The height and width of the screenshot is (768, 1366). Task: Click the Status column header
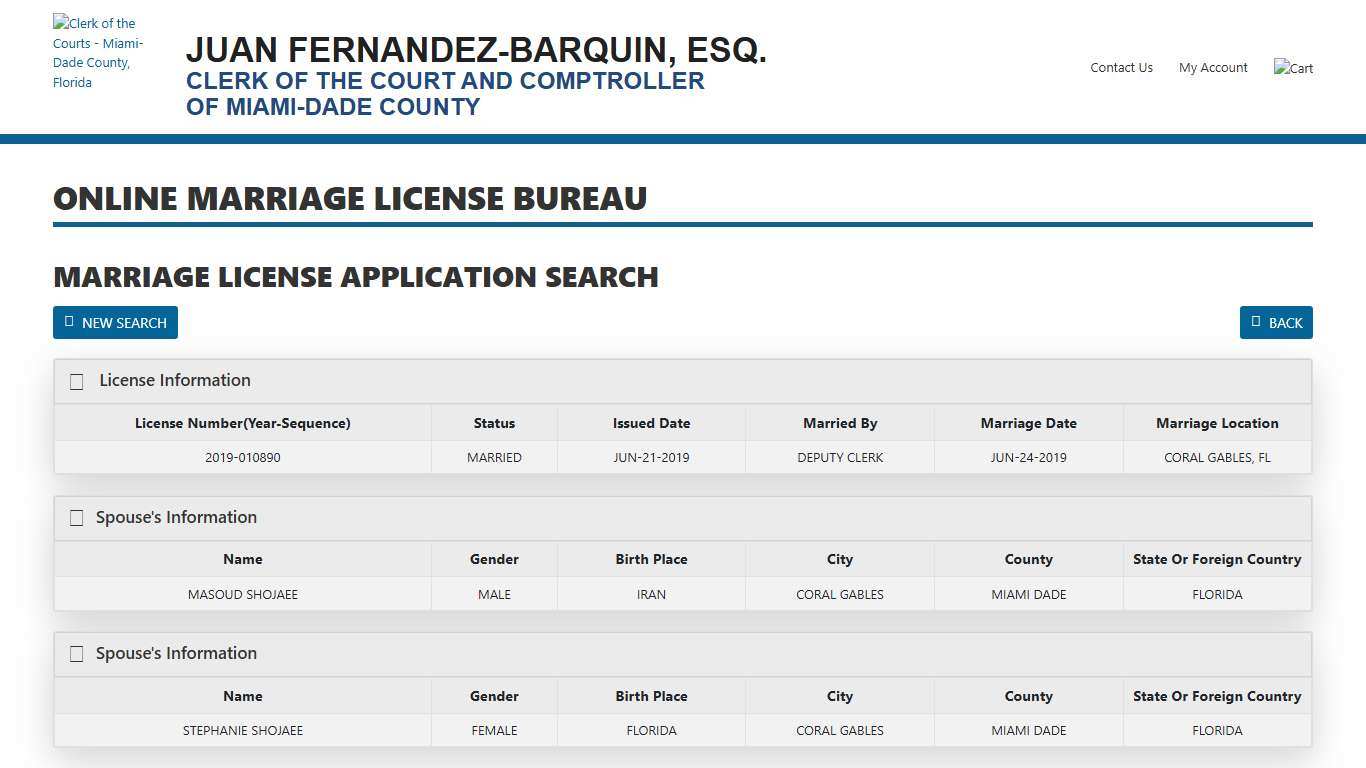click(494, 423)
